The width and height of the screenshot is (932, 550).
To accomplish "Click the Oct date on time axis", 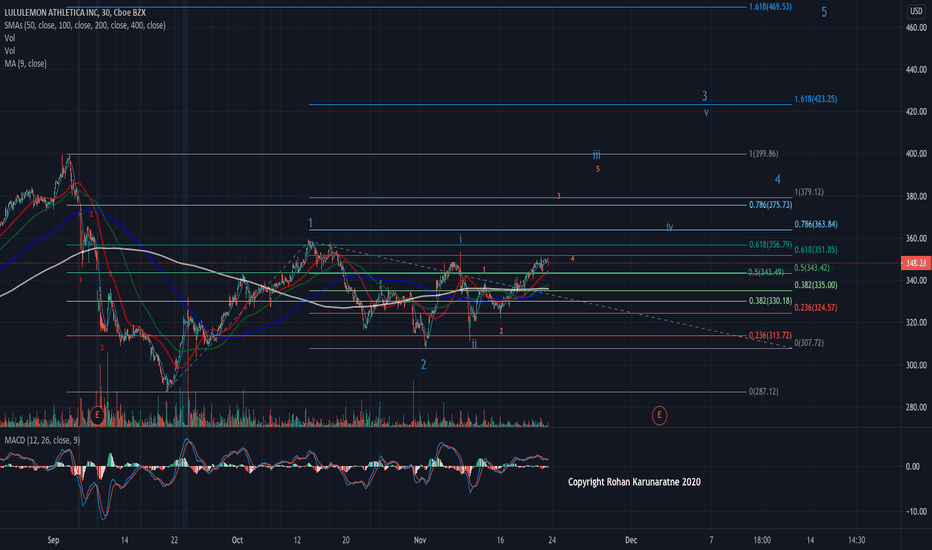I will 237,540.
